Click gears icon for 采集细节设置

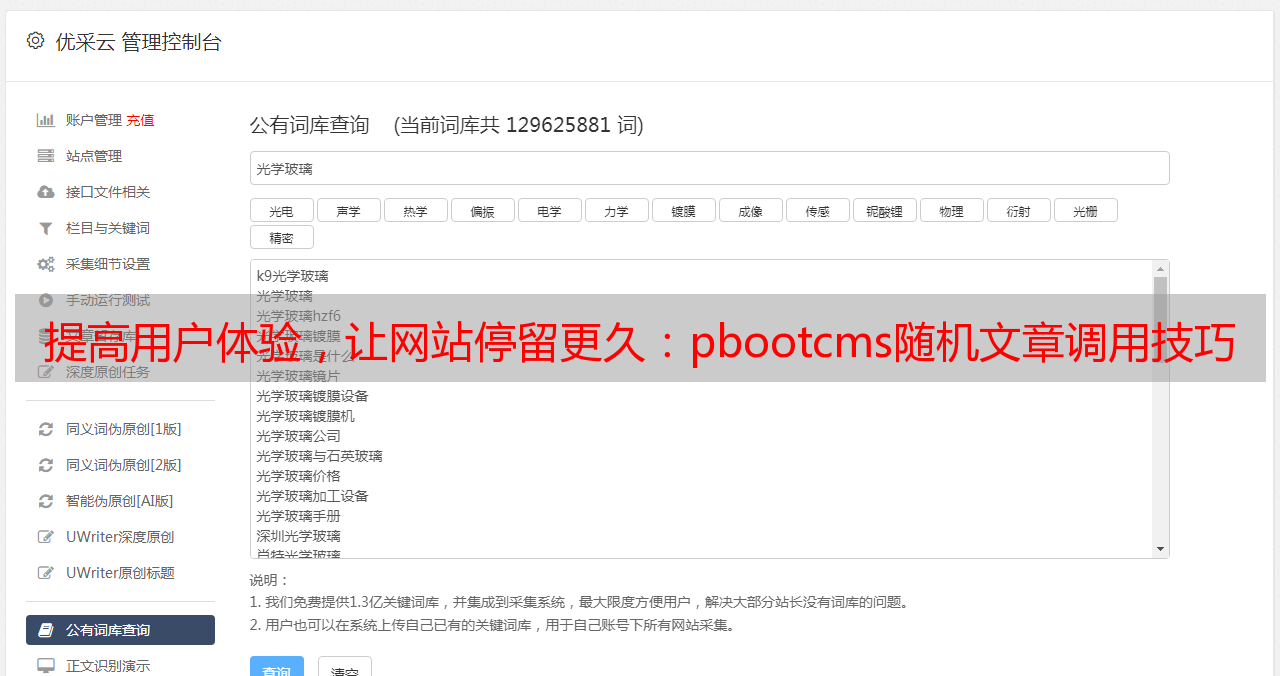(x=46, y=264)
